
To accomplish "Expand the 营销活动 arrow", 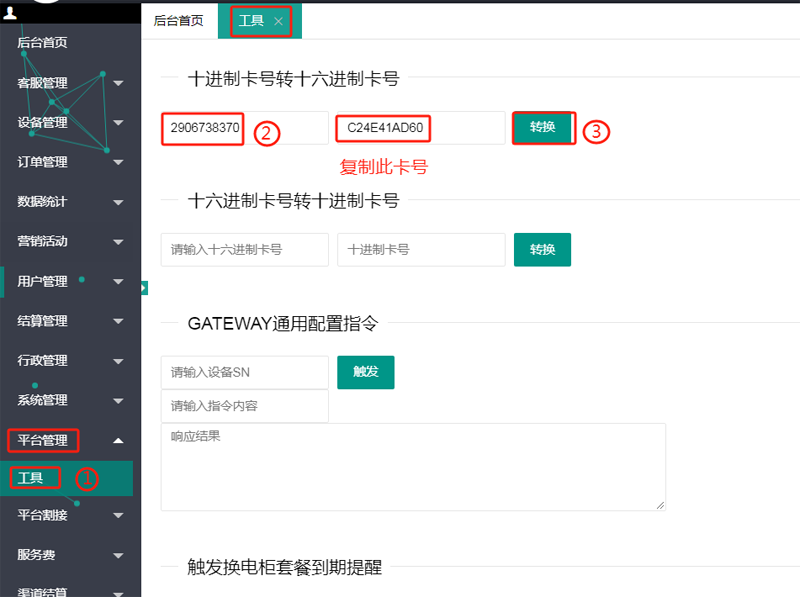I will pos(118,242).
